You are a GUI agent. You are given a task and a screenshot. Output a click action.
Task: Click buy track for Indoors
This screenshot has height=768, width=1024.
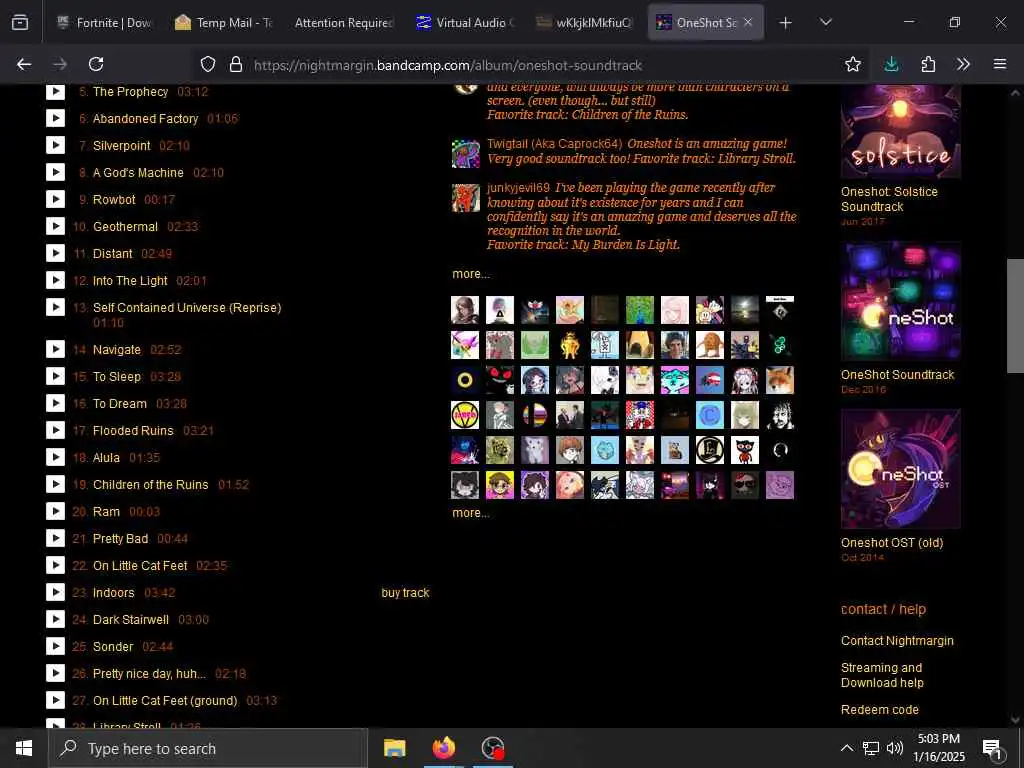pos(406,592)
